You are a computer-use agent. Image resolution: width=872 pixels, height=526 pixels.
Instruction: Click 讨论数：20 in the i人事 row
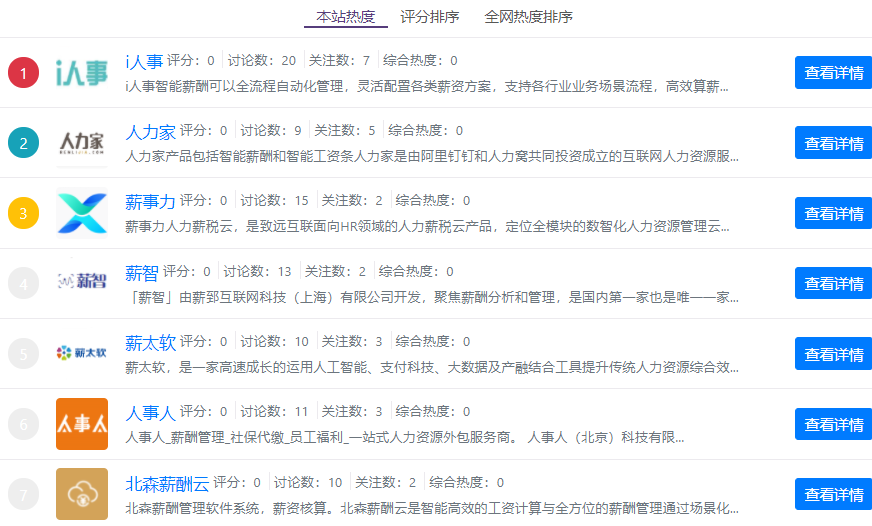pos(261,60)
